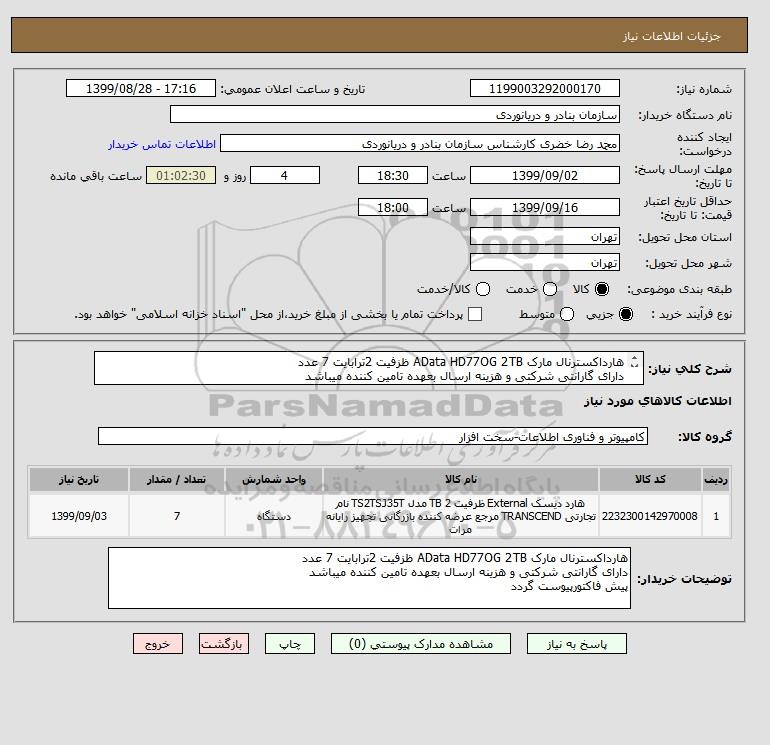The width and height of the screenshot is (770, 745).
Task: Click the واحد شمارش column header
Action: [x=274, y=479]
